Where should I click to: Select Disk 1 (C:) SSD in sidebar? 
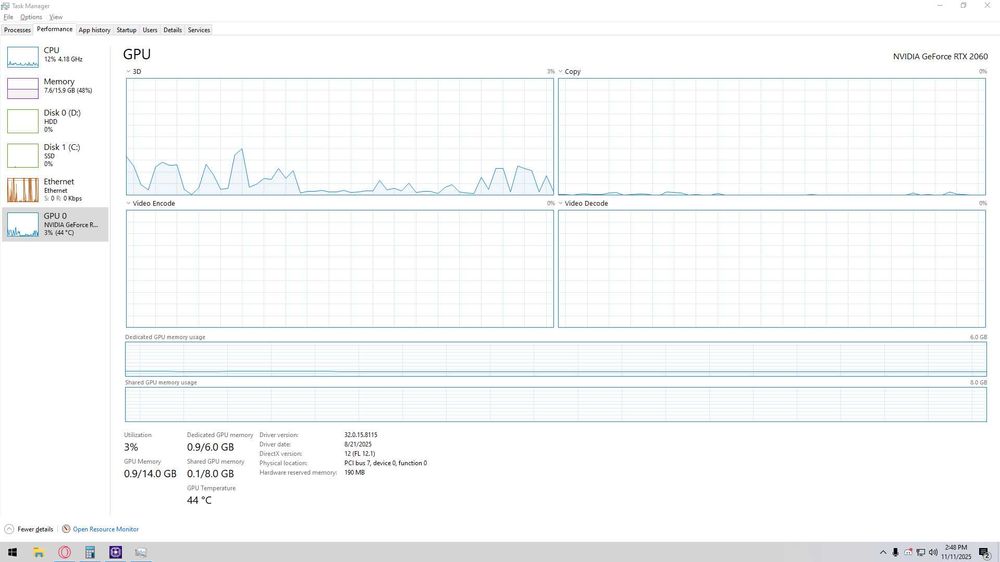pos(55,155)
